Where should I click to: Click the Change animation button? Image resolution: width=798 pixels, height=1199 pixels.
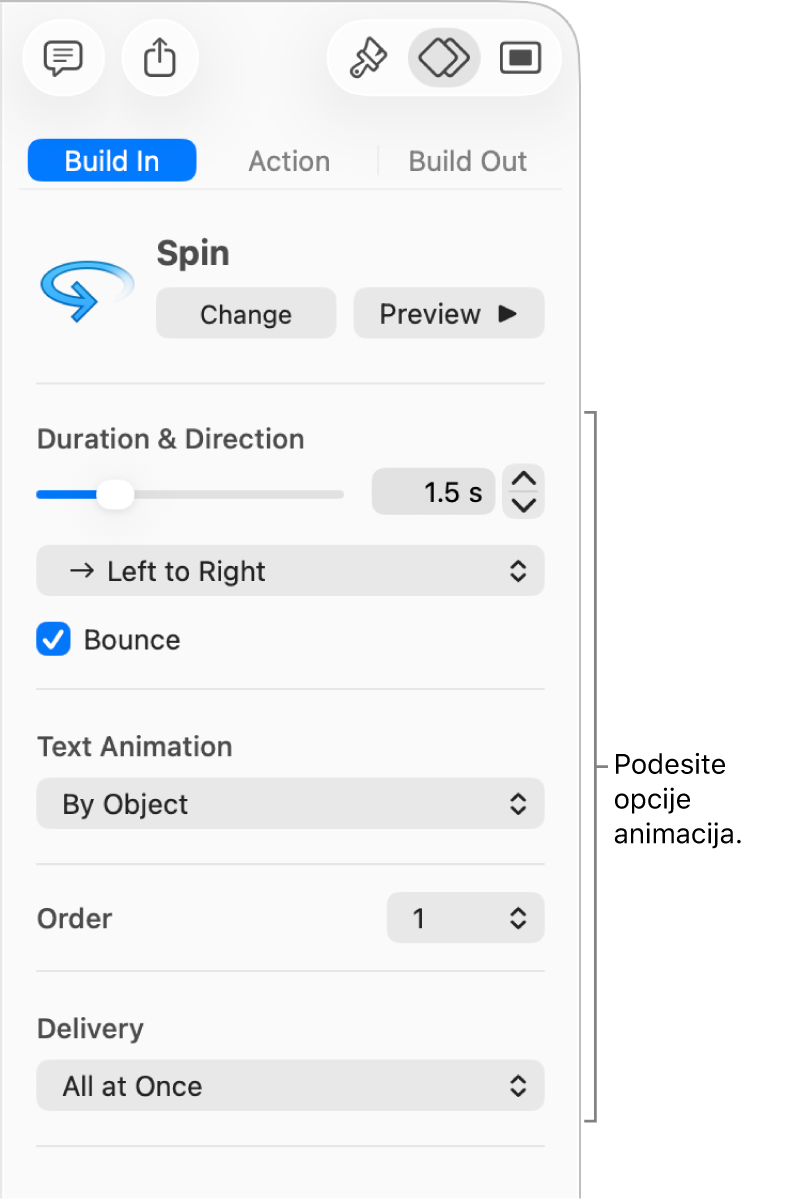pyautogui.click(x=246, y=314)
